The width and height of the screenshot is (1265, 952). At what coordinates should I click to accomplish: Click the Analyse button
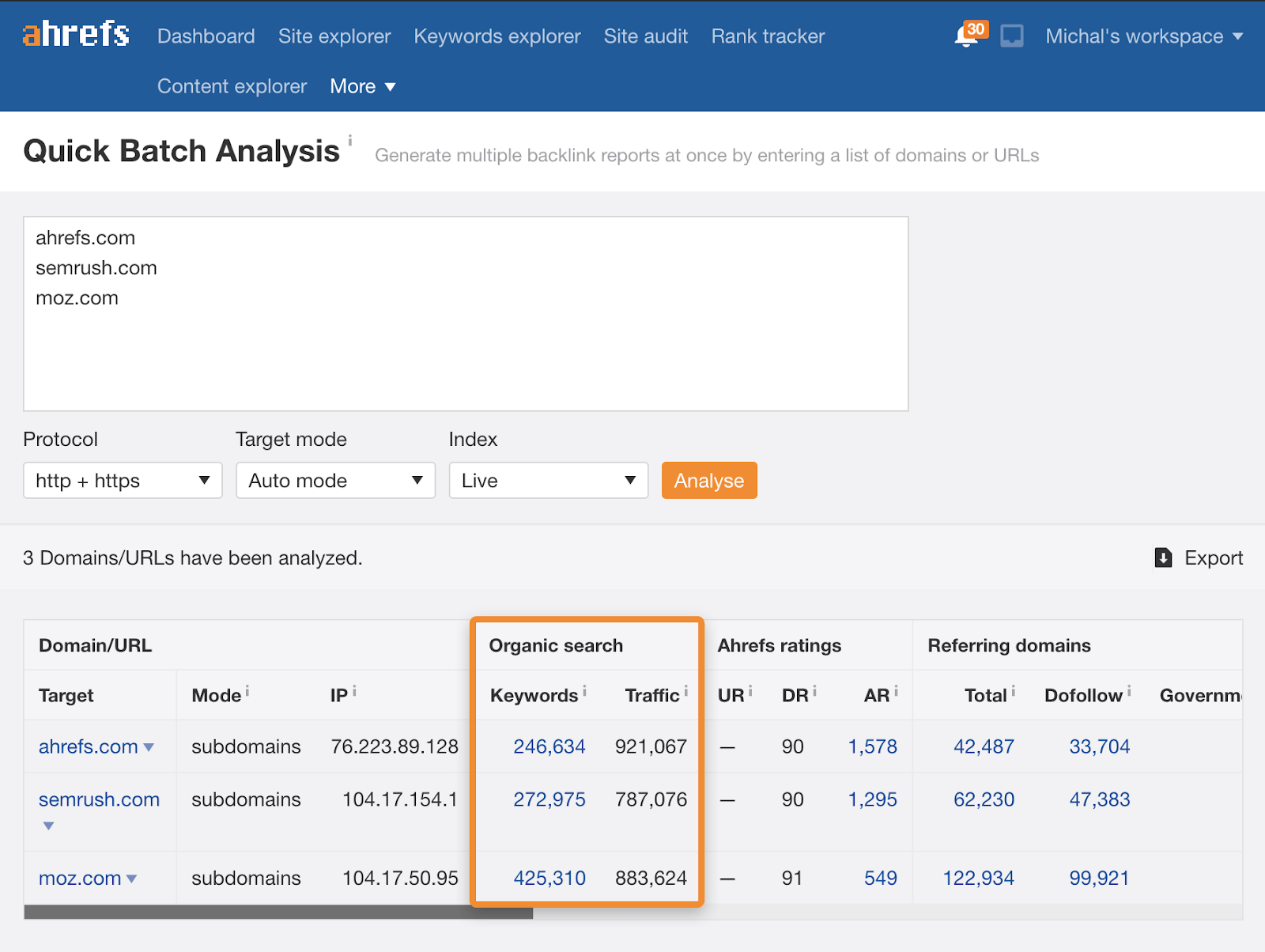point(708,480)
